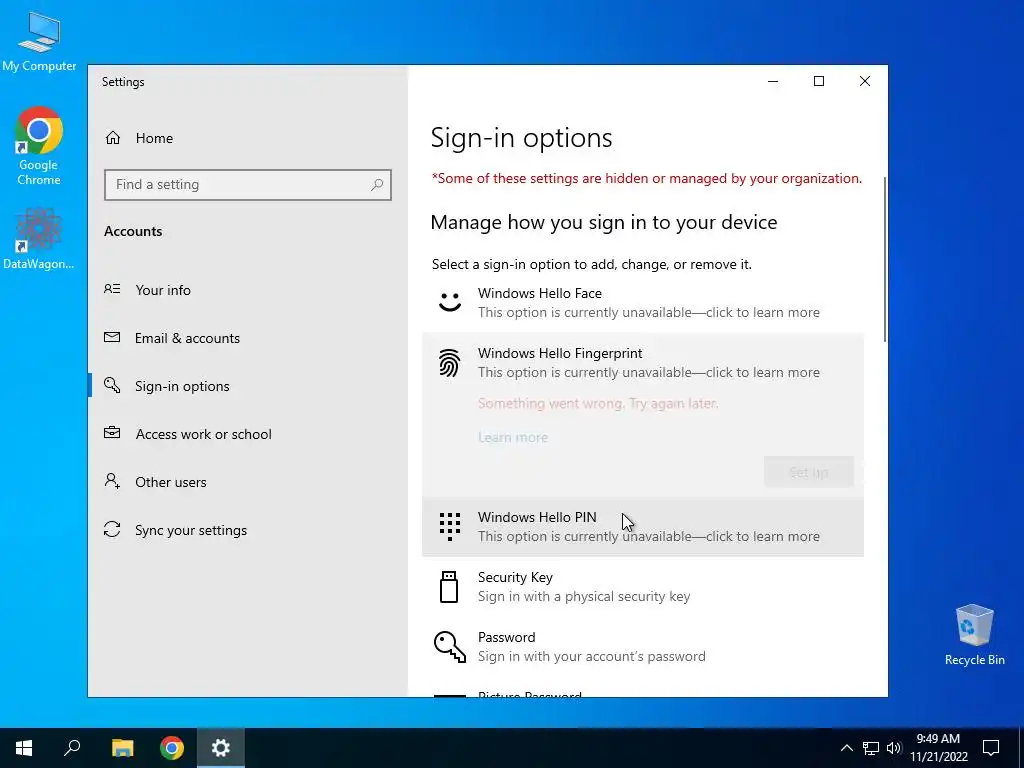Viewport: 1024px width, 768px height.
Task: Click the PIN keypad dots icon
Action: click(450, 526)
